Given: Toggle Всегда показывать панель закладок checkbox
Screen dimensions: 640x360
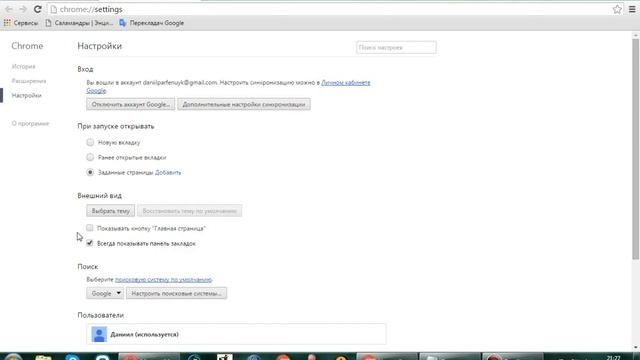Looking at the screenshot, I should click(x=90, y=243).
